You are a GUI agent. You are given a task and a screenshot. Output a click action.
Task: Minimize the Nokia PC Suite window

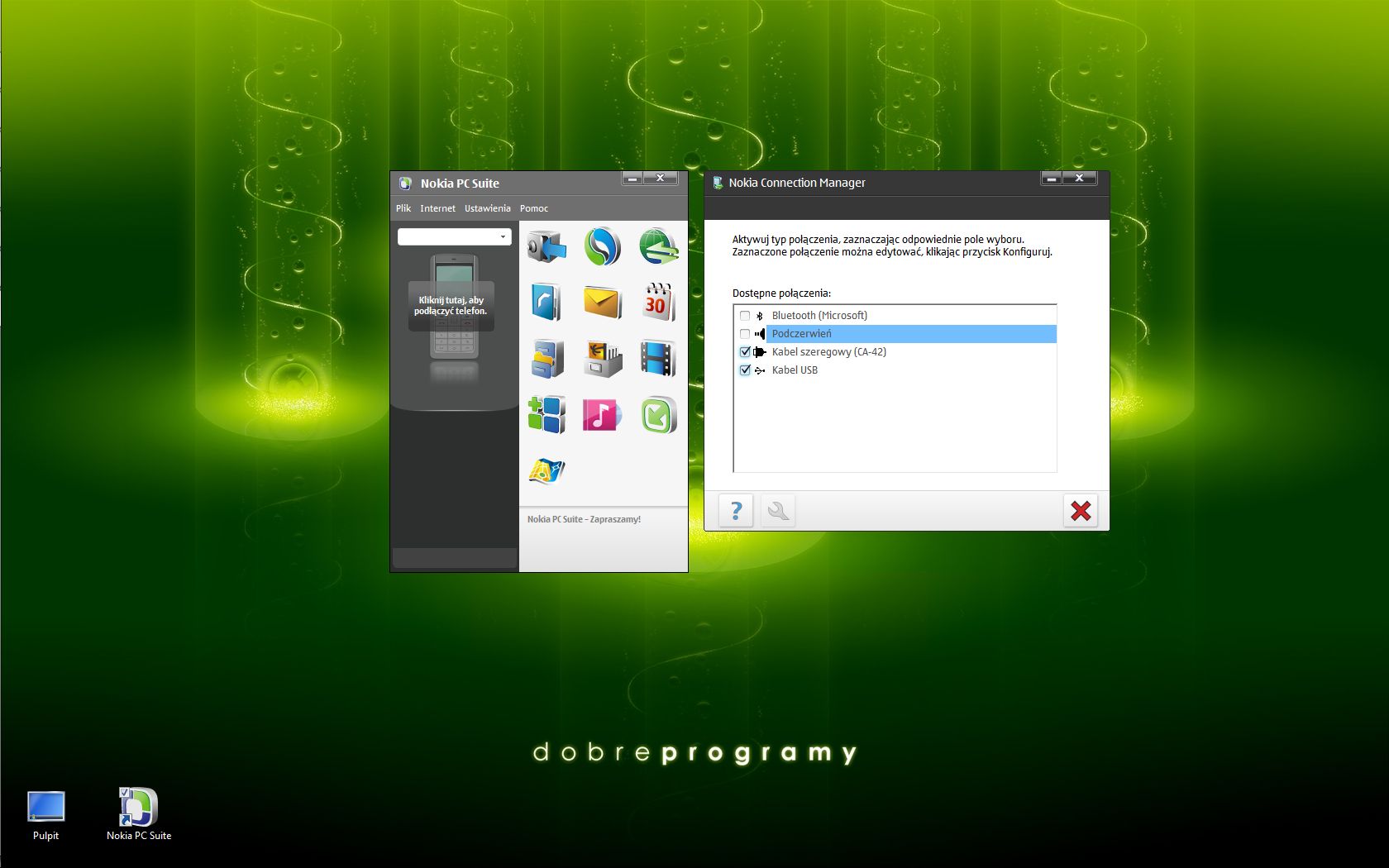(x=632, y=178)
